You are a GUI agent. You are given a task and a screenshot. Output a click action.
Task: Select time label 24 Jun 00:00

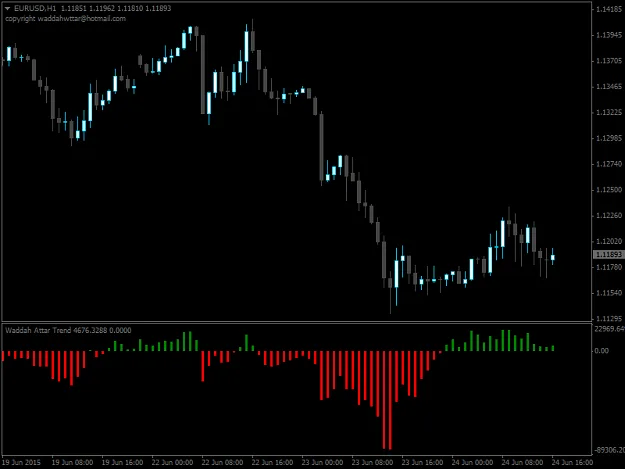(x=472, y=463)
